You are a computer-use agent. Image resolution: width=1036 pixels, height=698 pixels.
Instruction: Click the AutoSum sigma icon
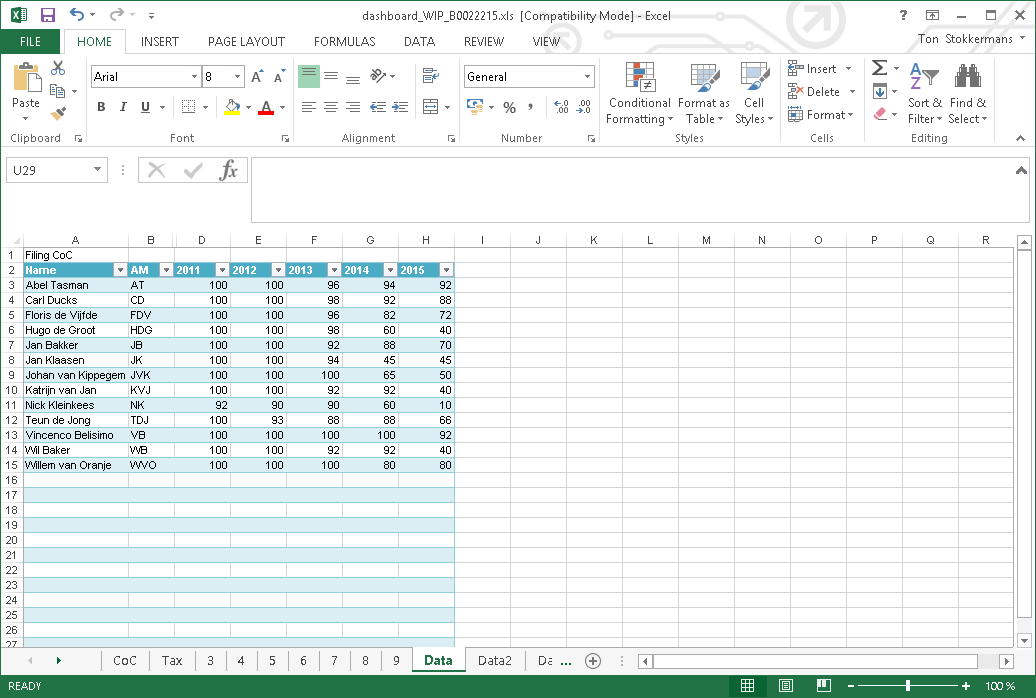[x=879, y=68]
